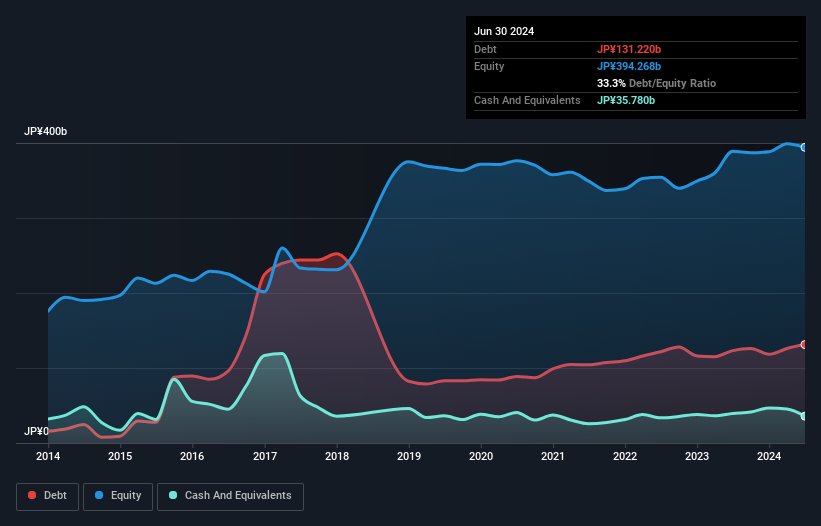Click the tooltip's Cash And Equivalents label

[x=527, y=100]
